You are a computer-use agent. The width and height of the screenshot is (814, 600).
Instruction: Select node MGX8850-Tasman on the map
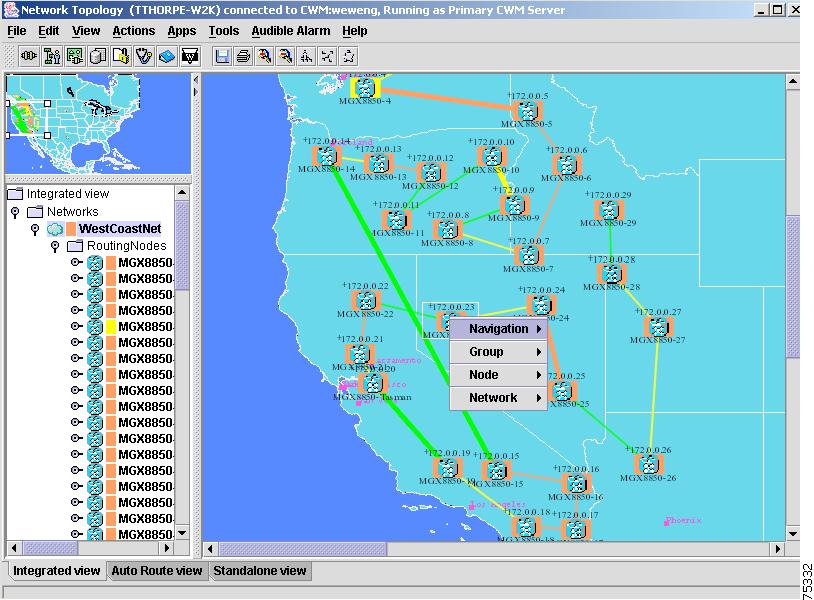click(373, 384)
